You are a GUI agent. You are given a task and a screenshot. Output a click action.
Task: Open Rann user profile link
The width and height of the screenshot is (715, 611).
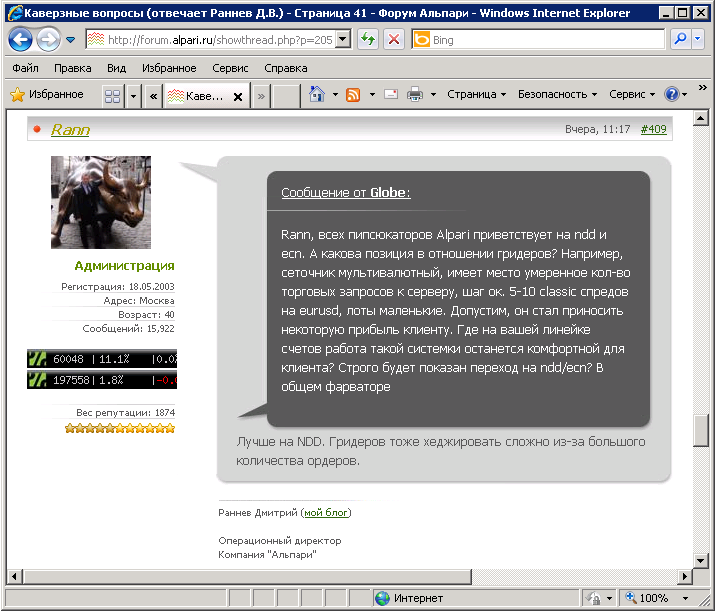[x=70, y=129]
